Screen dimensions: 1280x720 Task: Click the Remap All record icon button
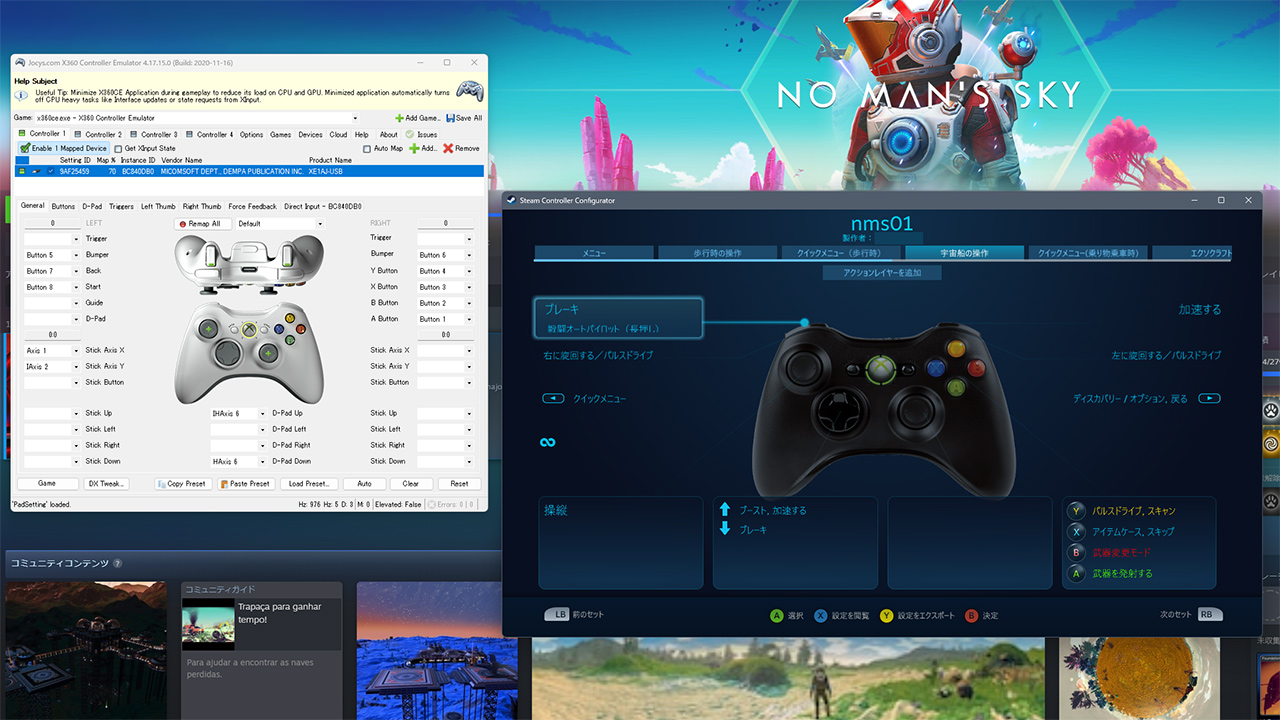tap(182, 224)
